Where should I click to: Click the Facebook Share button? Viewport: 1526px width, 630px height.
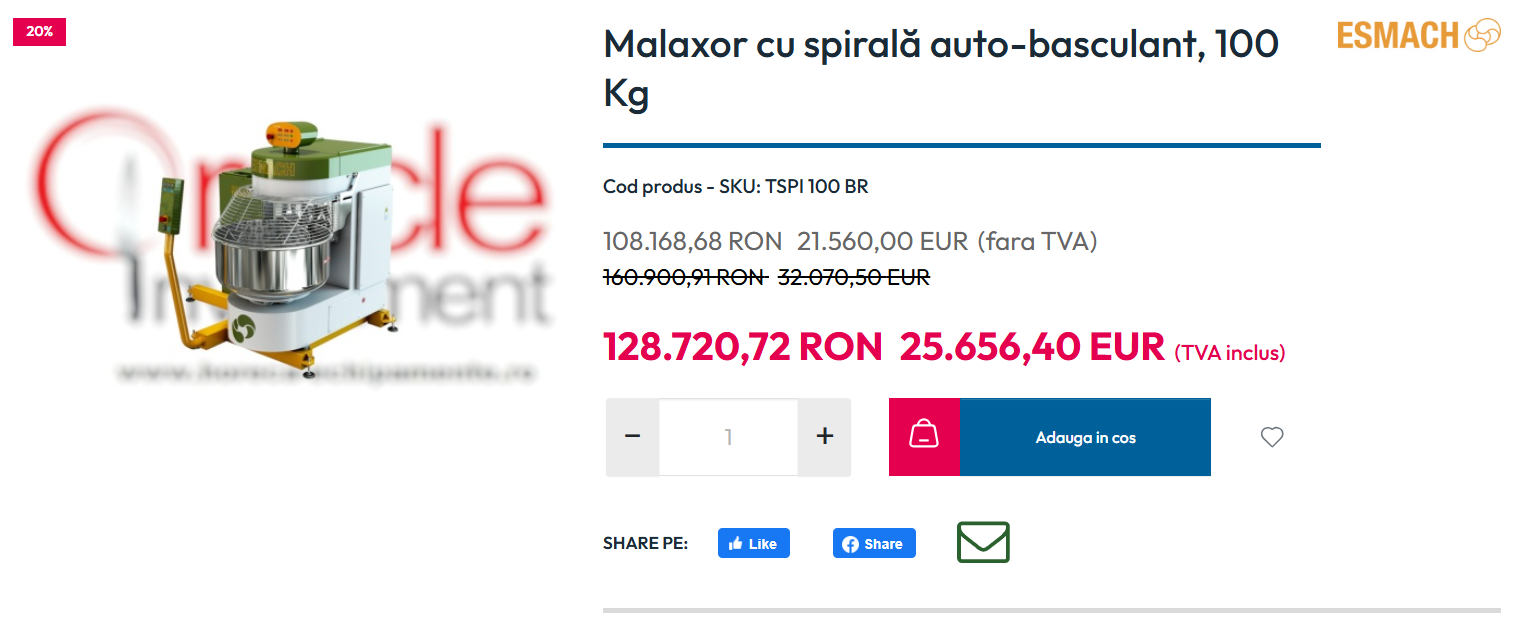click(x=874, y=544)
